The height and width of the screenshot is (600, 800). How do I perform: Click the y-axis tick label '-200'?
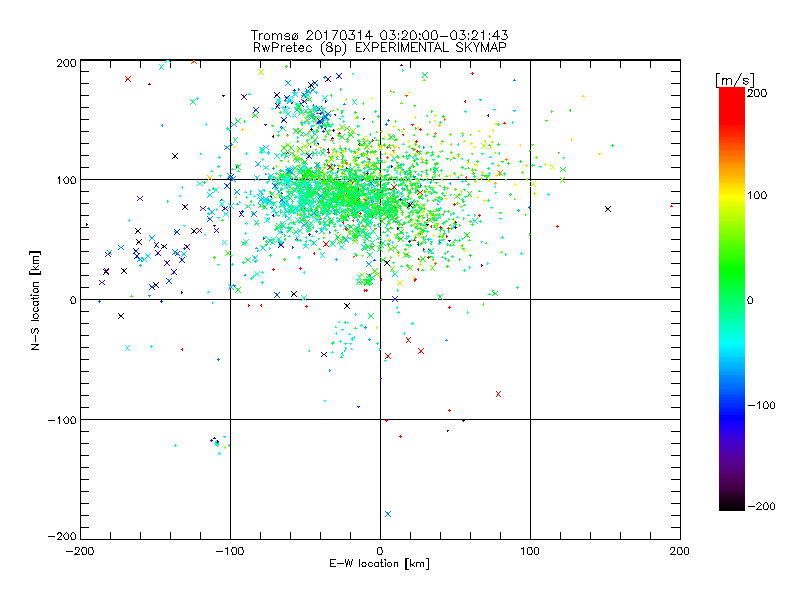pos(62,536)
